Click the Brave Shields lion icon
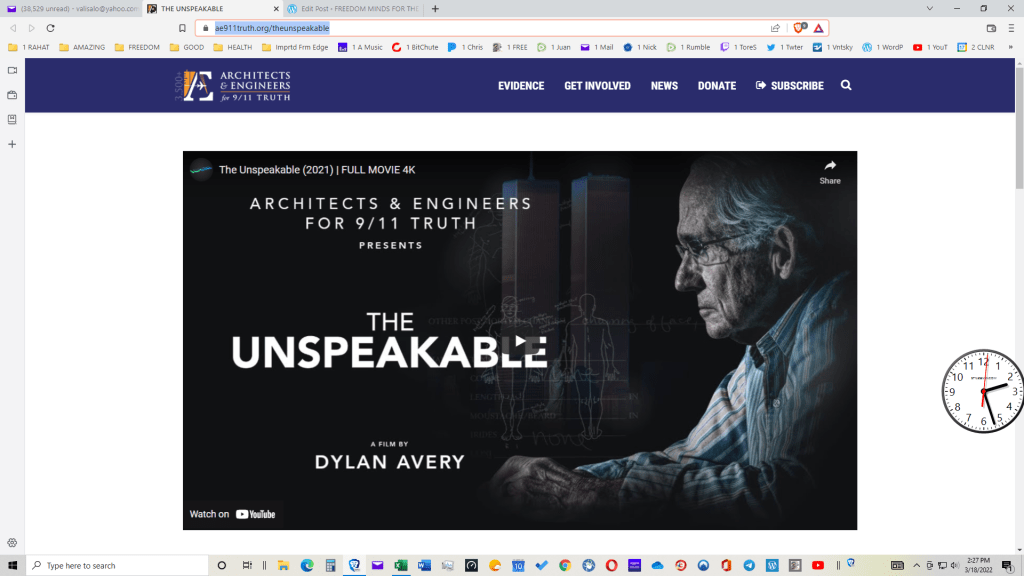The image size is (1024, 576). point(798,28)
